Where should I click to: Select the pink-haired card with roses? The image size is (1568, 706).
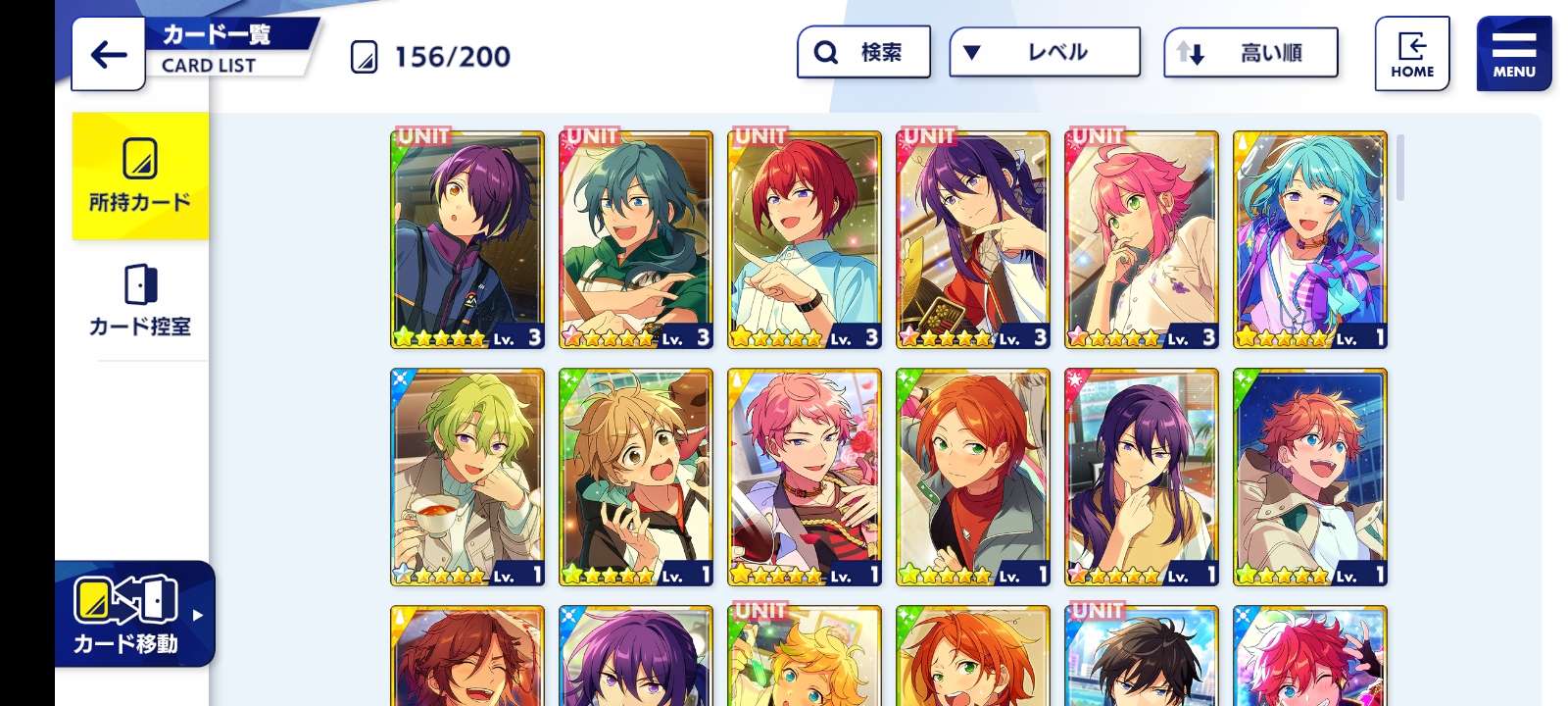click(805, 478)
